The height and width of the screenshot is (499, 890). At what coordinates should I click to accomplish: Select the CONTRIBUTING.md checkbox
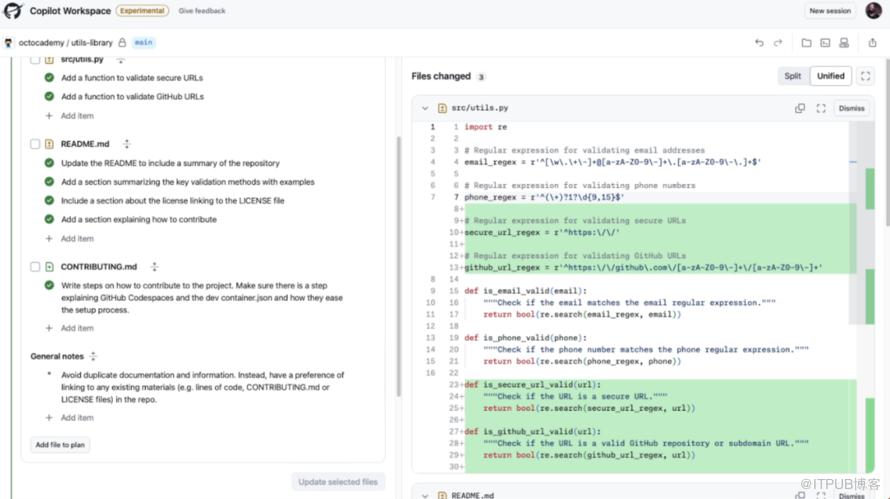coord(35,267)
